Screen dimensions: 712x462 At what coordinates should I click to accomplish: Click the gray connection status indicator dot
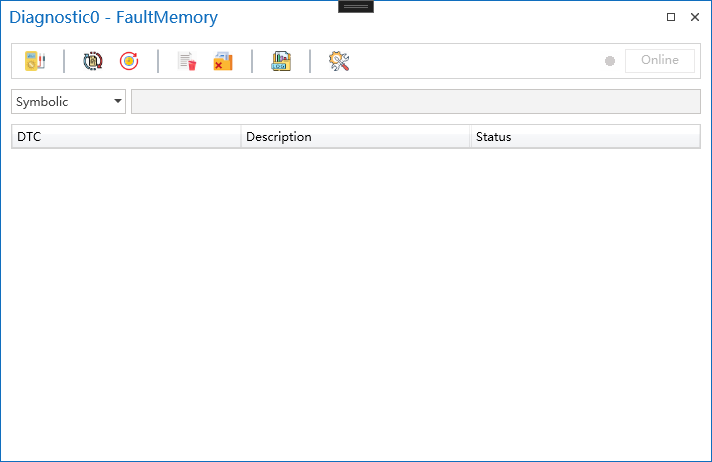tap(610, 61)
